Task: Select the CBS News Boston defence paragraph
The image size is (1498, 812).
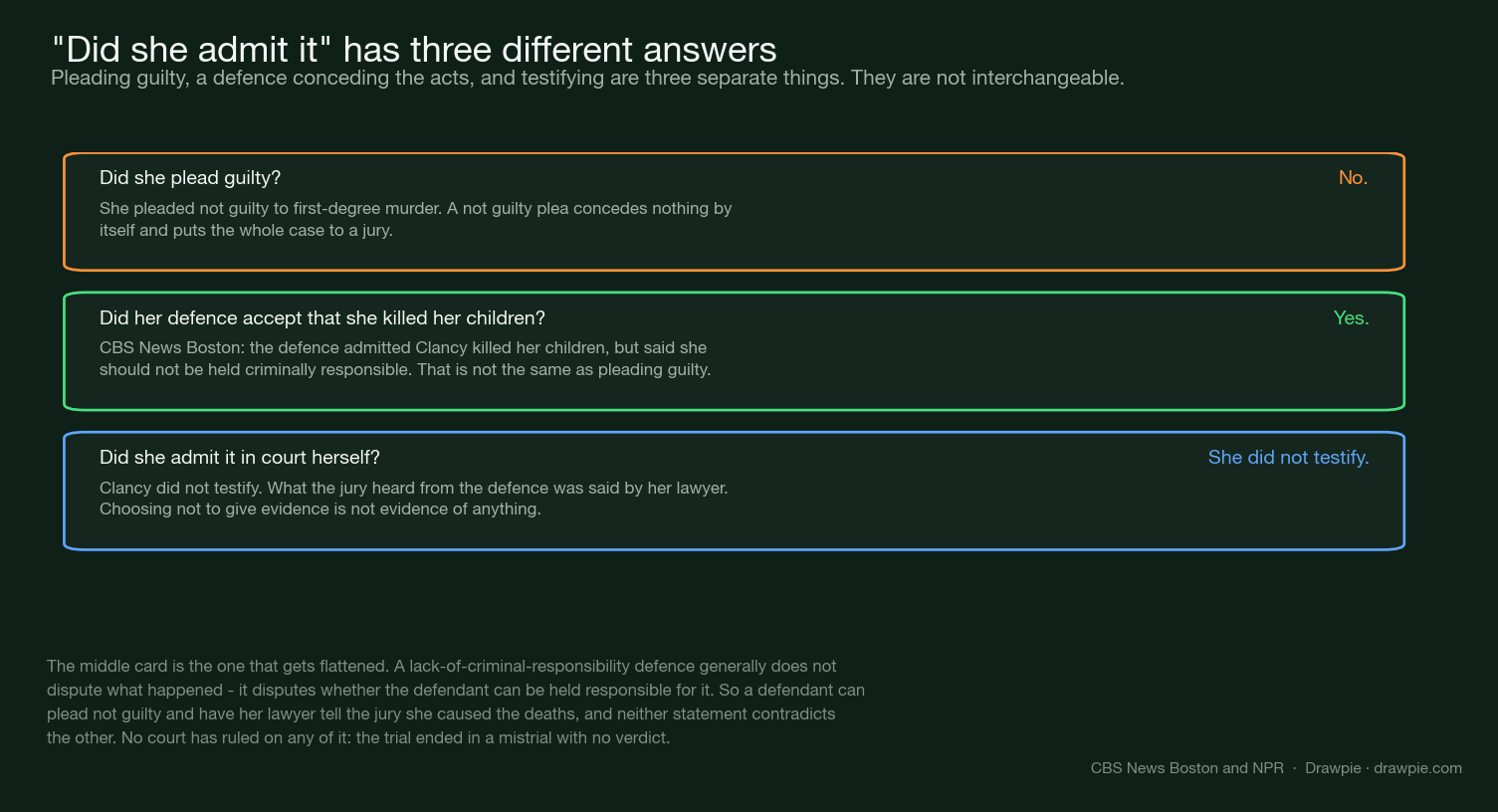Action: point(405,359)
